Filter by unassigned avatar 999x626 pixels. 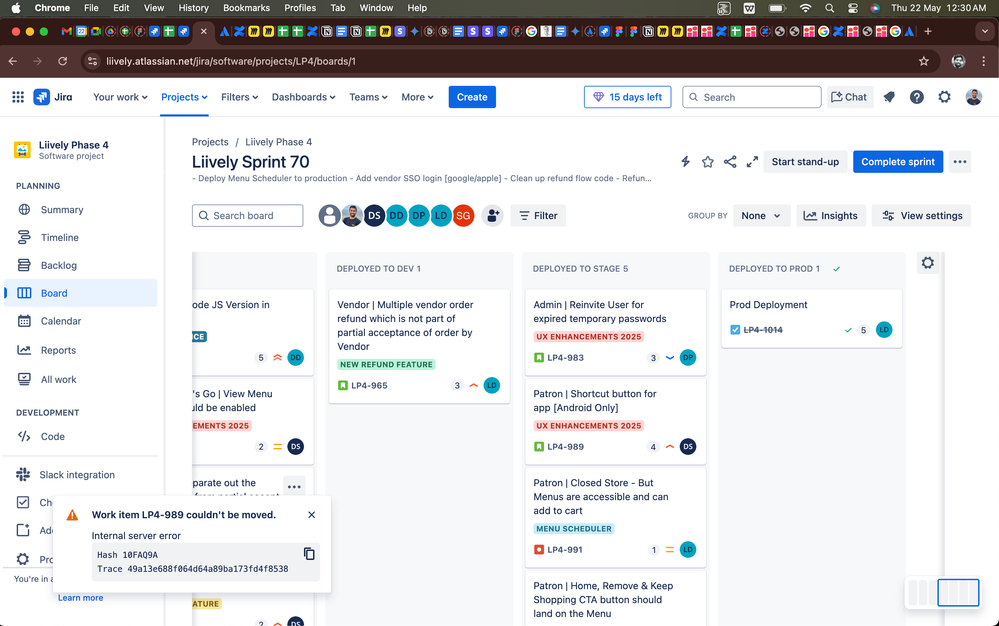pyautogui.click(x=329, y=216)
